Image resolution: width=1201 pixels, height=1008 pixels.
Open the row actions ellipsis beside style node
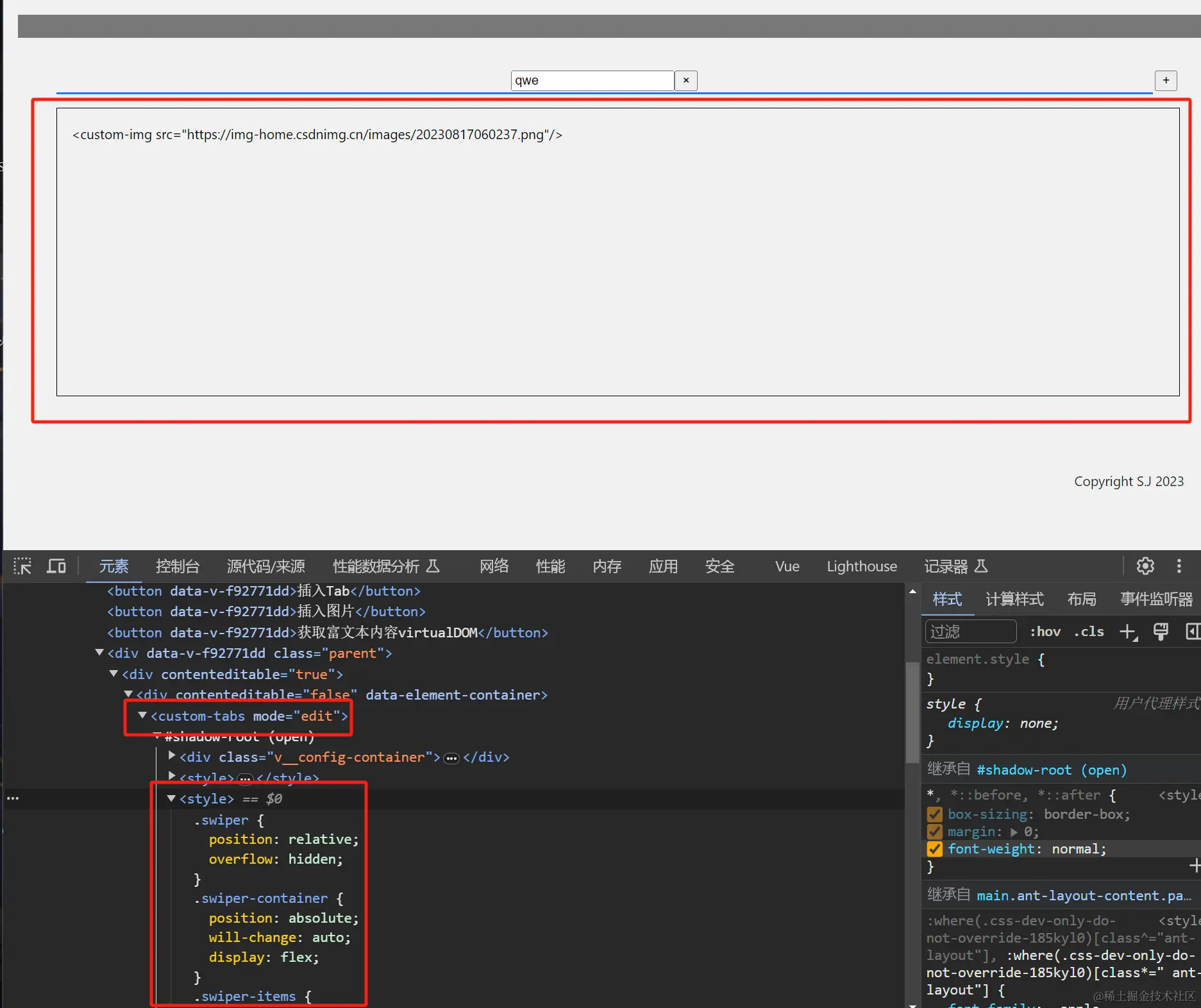[13, 798]
